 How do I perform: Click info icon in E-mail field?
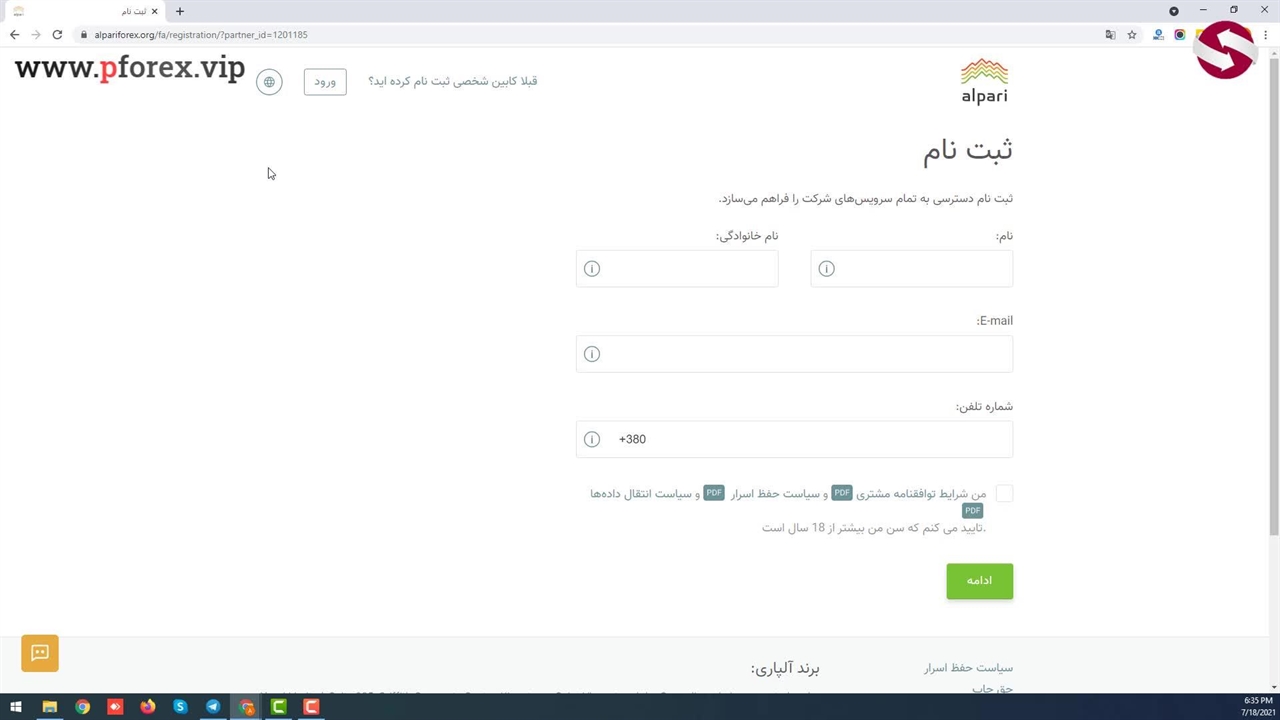click(592, 354)
